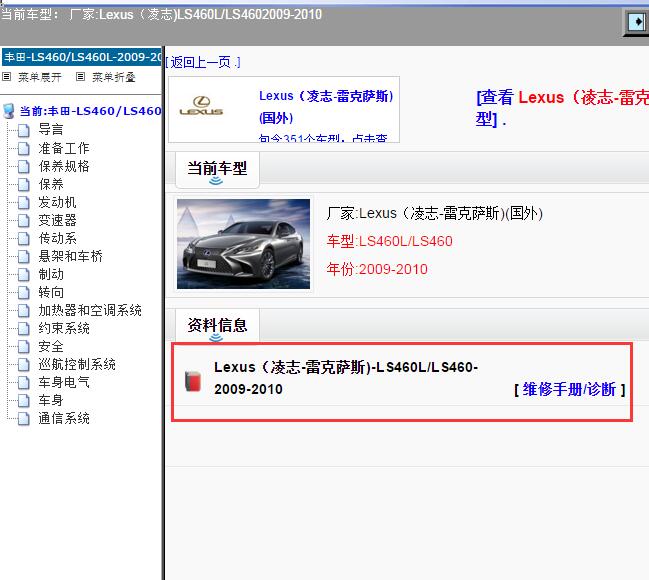The image size is (649, 580).
Task: Click the Lexus LS460L/LS460 2009-2010 manual title
Action: coord(346,378)
